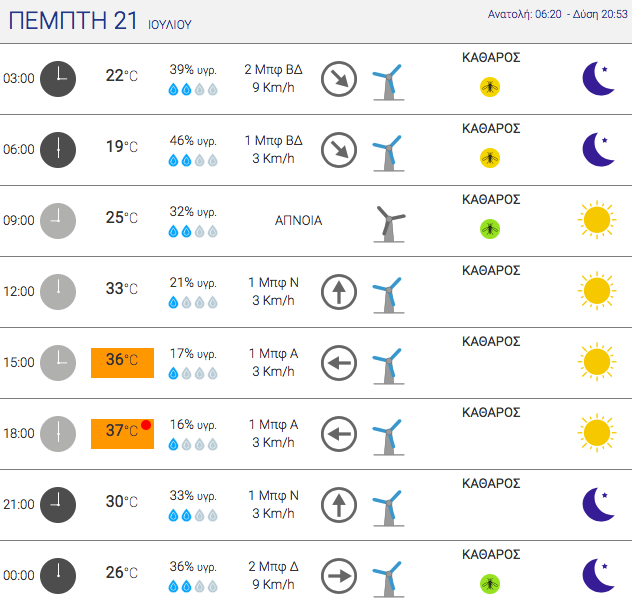Click the sunrise and sunset times text
Viewport: 632px width, 609px height.
[558, 15]
